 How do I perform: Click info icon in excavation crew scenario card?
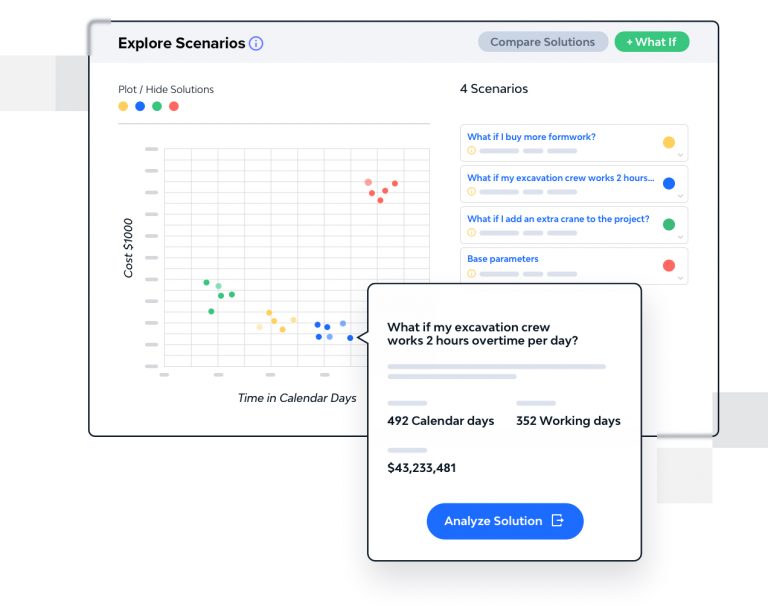click(472, 192)
